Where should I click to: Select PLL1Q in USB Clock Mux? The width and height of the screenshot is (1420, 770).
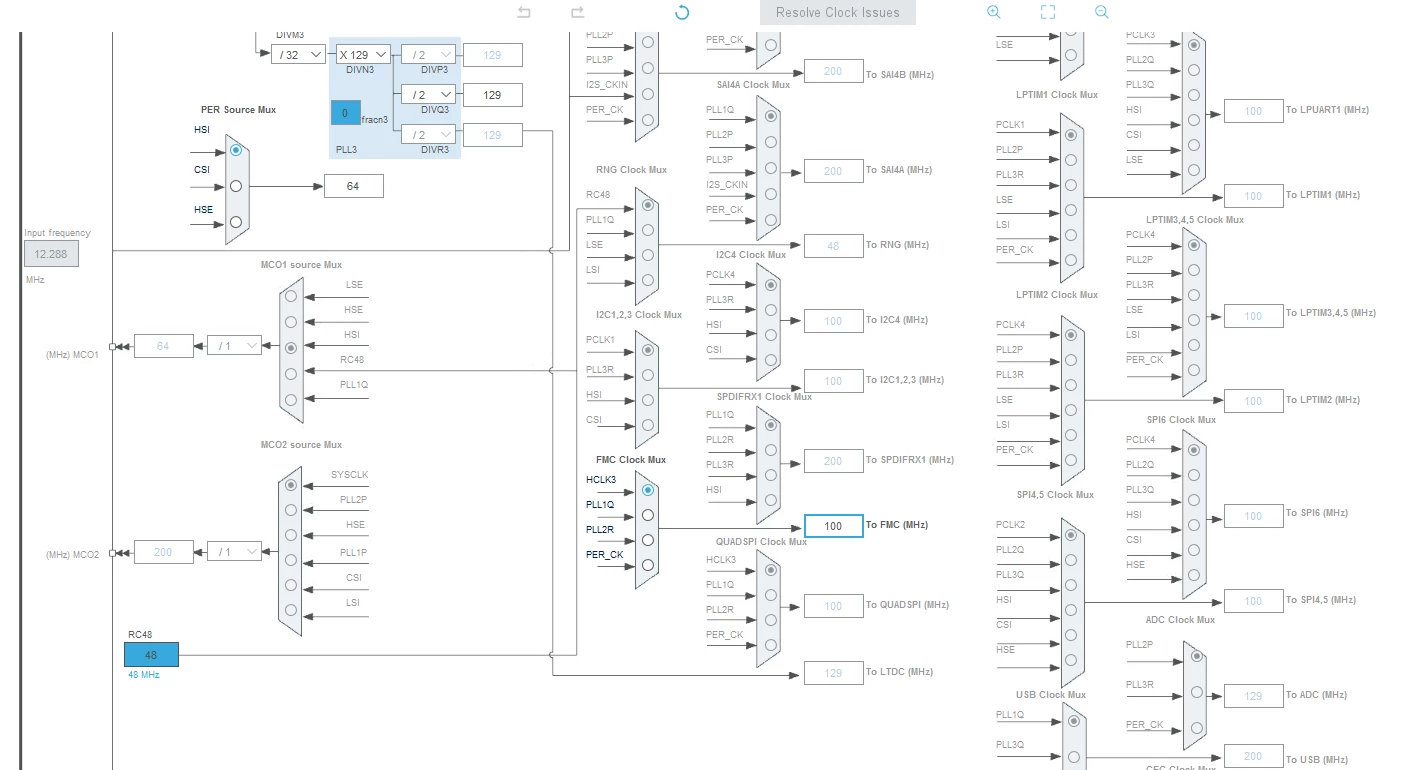[x=1073, y=720]
